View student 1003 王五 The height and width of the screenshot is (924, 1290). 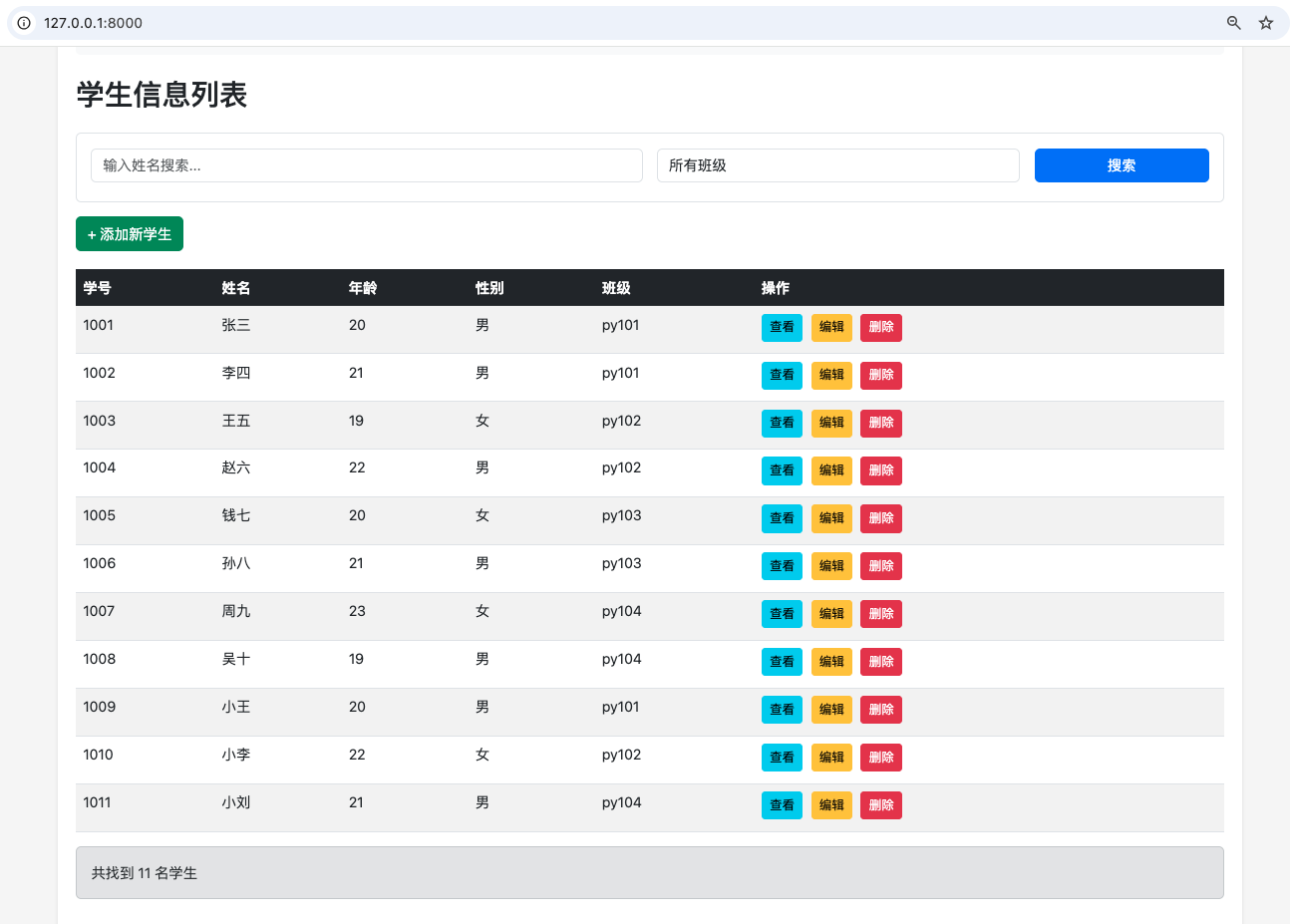point(782,423)
